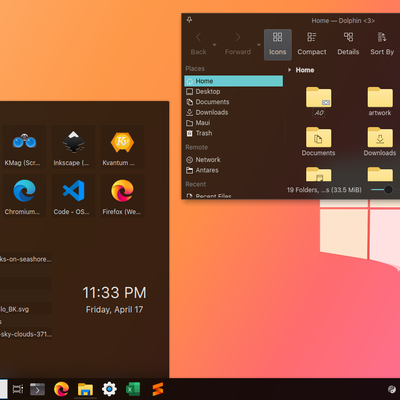Select Home in the Places panel
The height and width of the screenshot is (400, 400).
pyautogui.click(x=233, y=81)
